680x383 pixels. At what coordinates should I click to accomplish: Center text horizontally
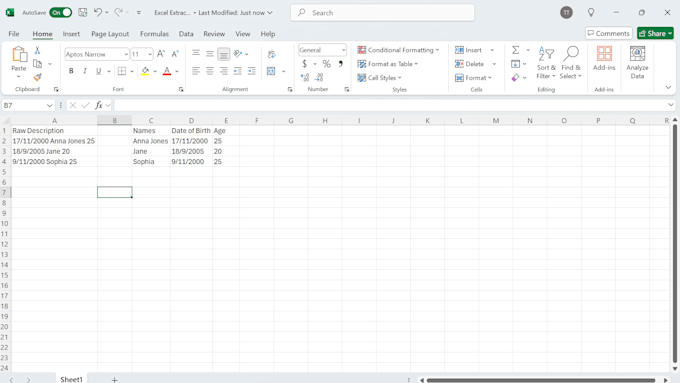(x=210, y=71)
